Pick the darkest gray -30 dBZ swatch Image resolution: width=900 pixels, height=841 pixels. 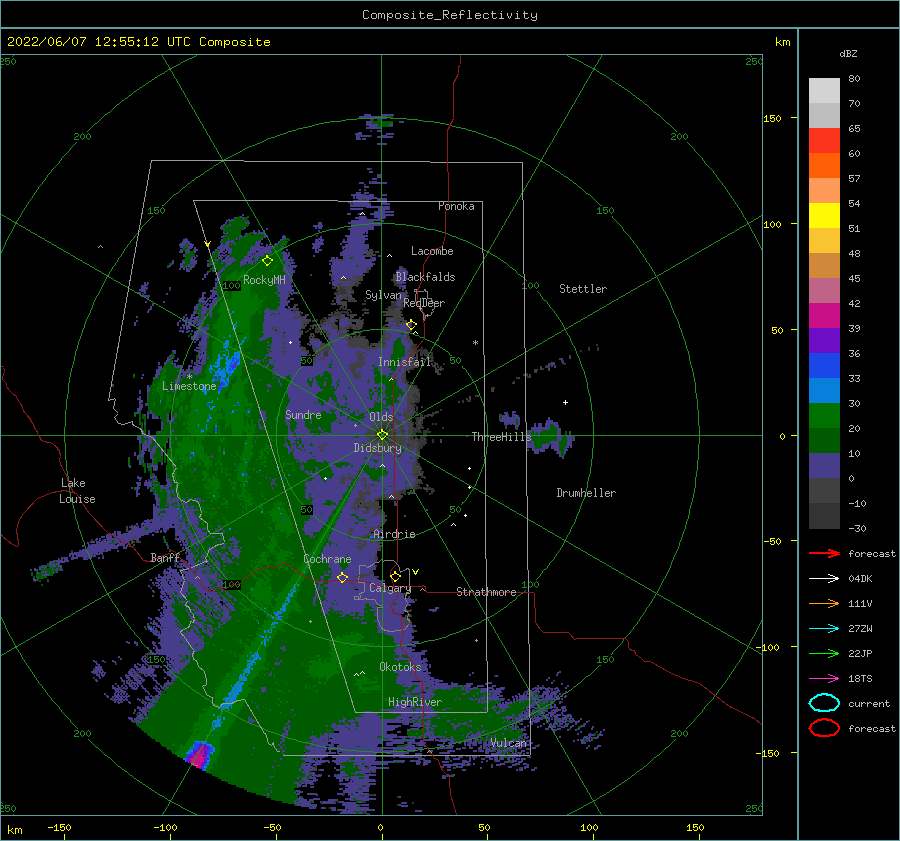coord(824,516)
